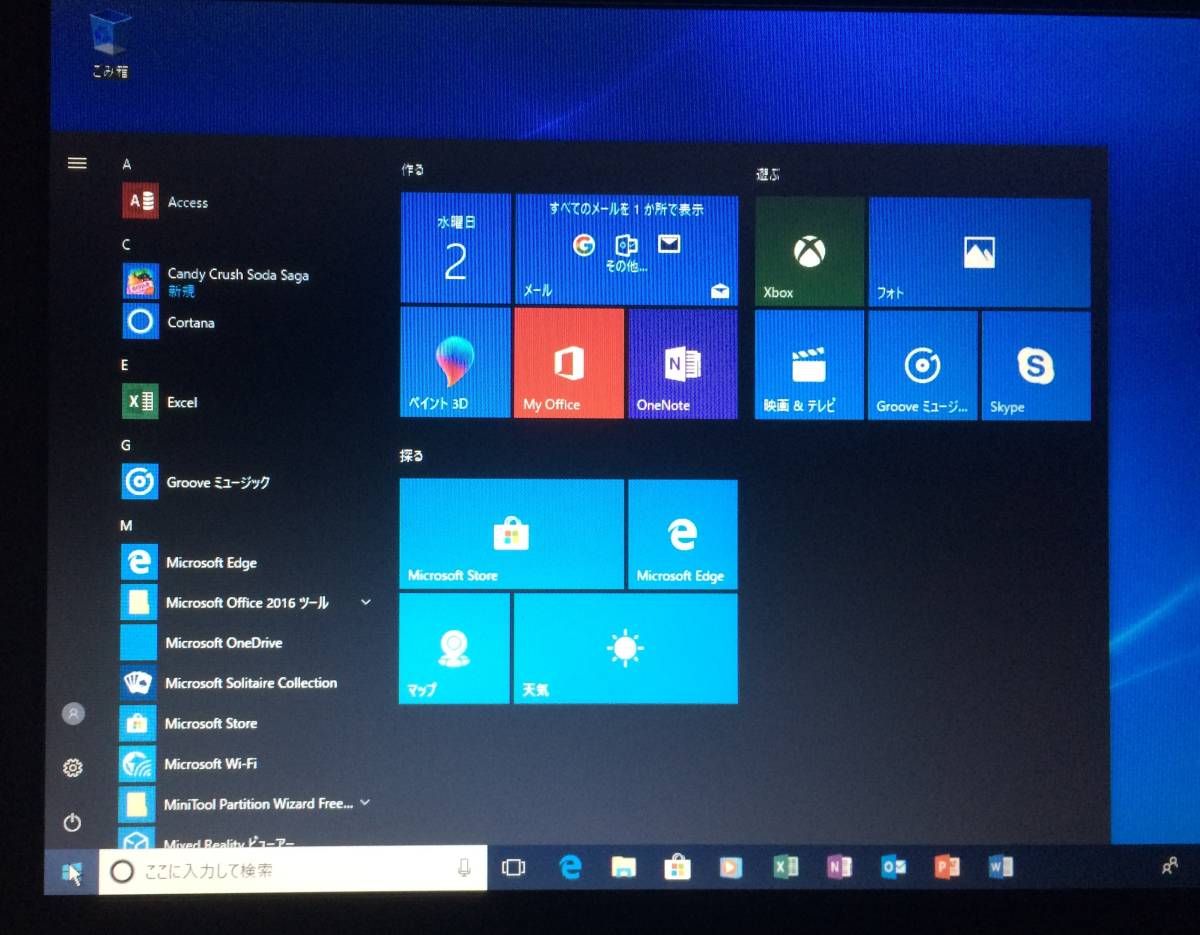Open the People icon in taskbar
Screen dimensions: 1200x935
point(1169,866)
